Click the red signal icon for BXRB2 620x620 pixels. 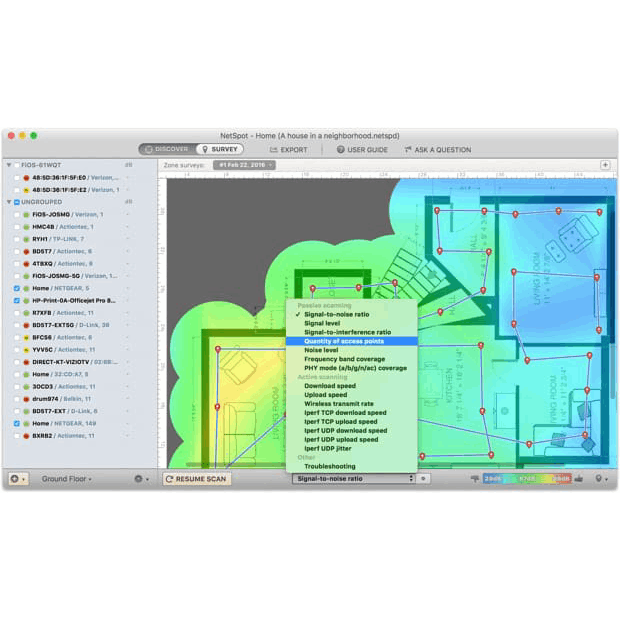click(x=26, y=436)
